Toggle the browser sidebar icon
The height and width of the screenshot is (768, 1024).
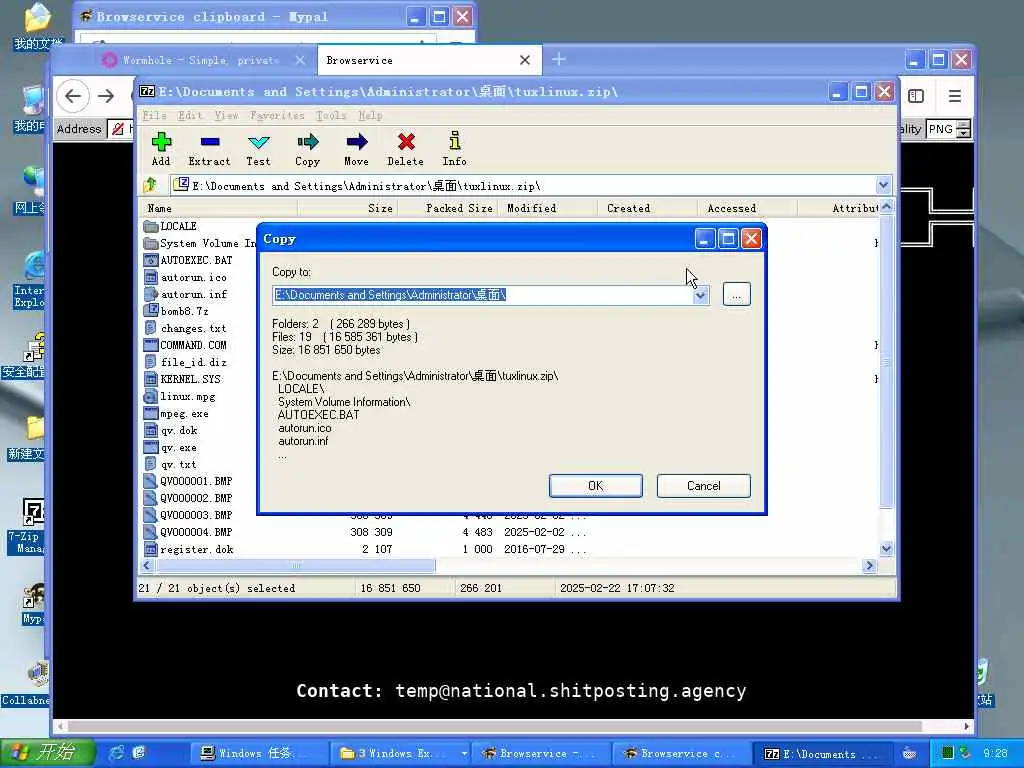(916, 97)
